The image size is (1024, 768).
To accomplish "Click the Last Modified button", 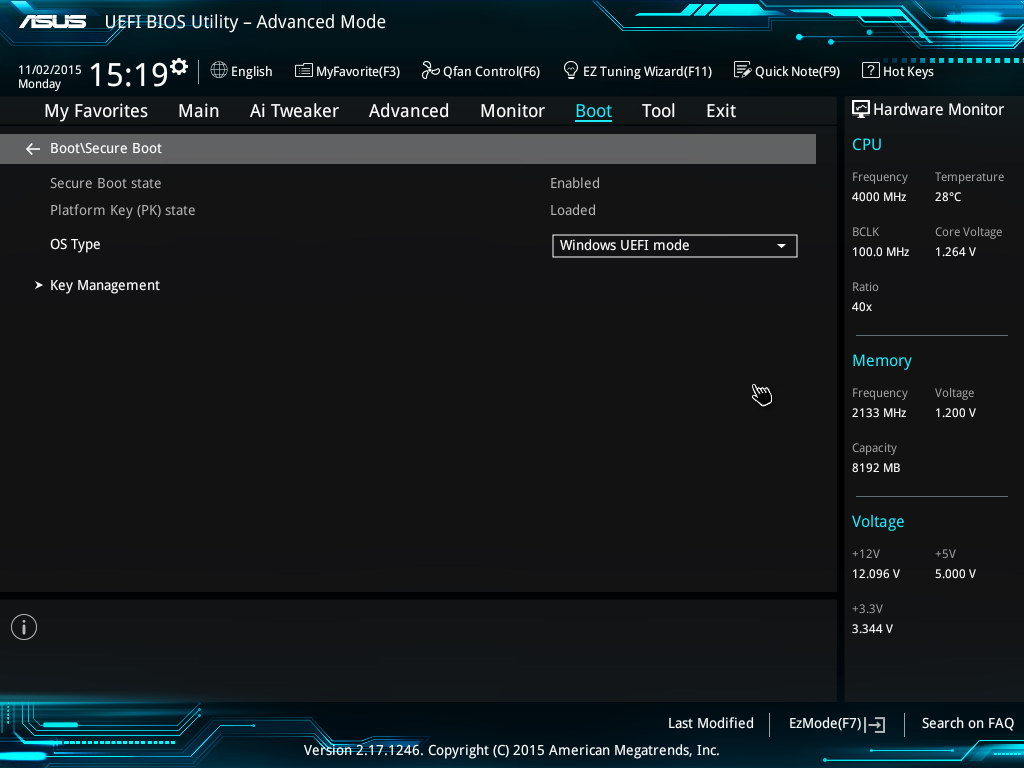I will click(x=710, y=723).
